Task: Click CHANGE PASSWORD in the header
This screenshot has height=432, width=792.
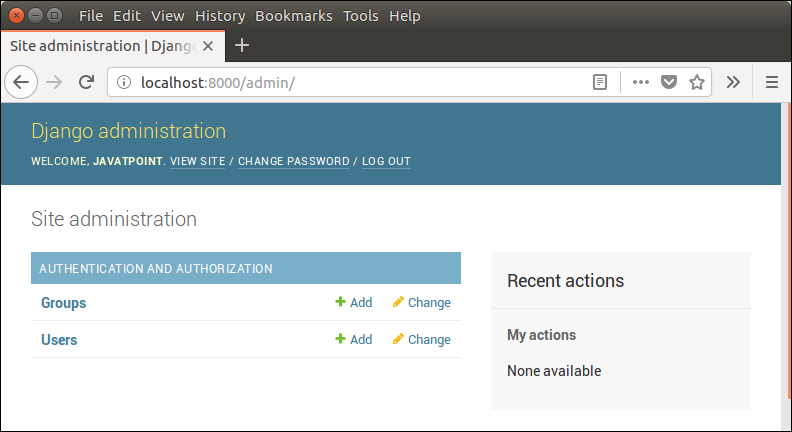Action: 293,161
